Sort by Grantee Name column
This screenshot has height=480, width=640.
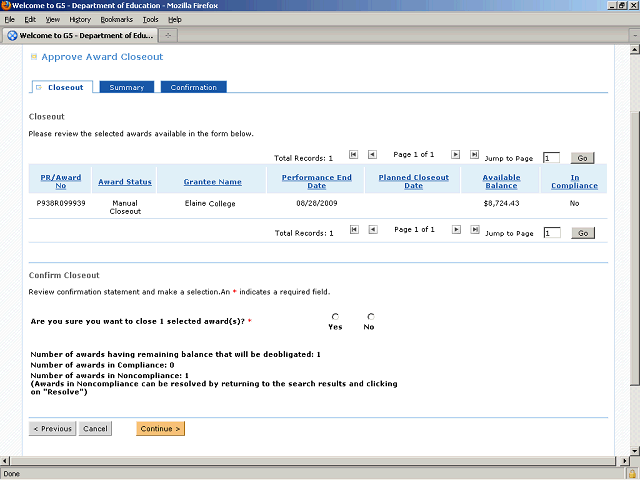[x=212, y=182]
